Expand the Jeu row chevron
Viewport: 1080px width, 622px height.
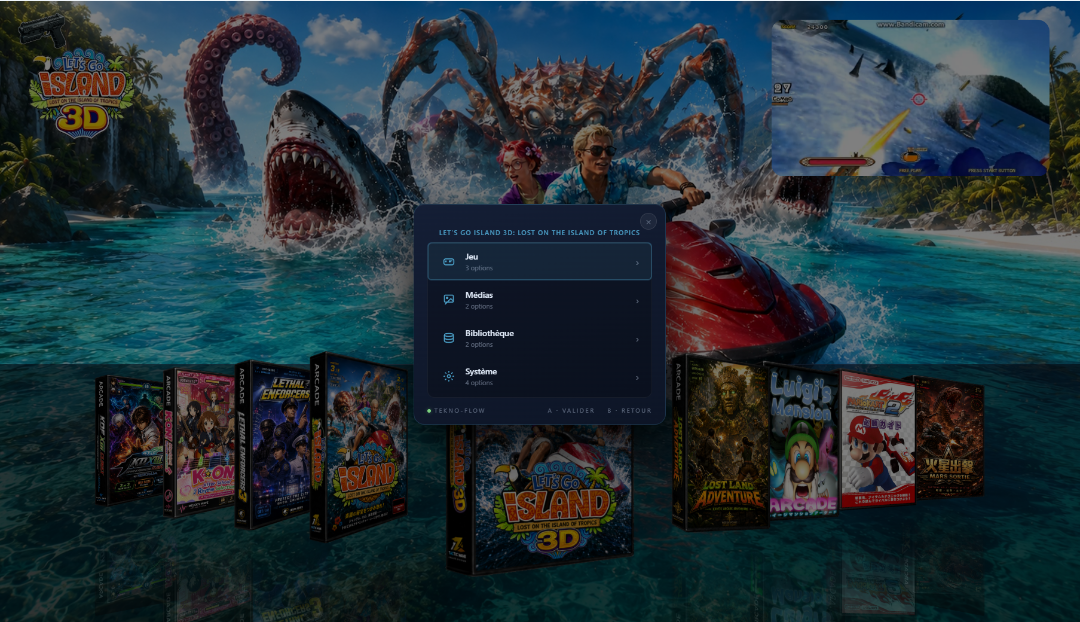[x=637, y=262]
